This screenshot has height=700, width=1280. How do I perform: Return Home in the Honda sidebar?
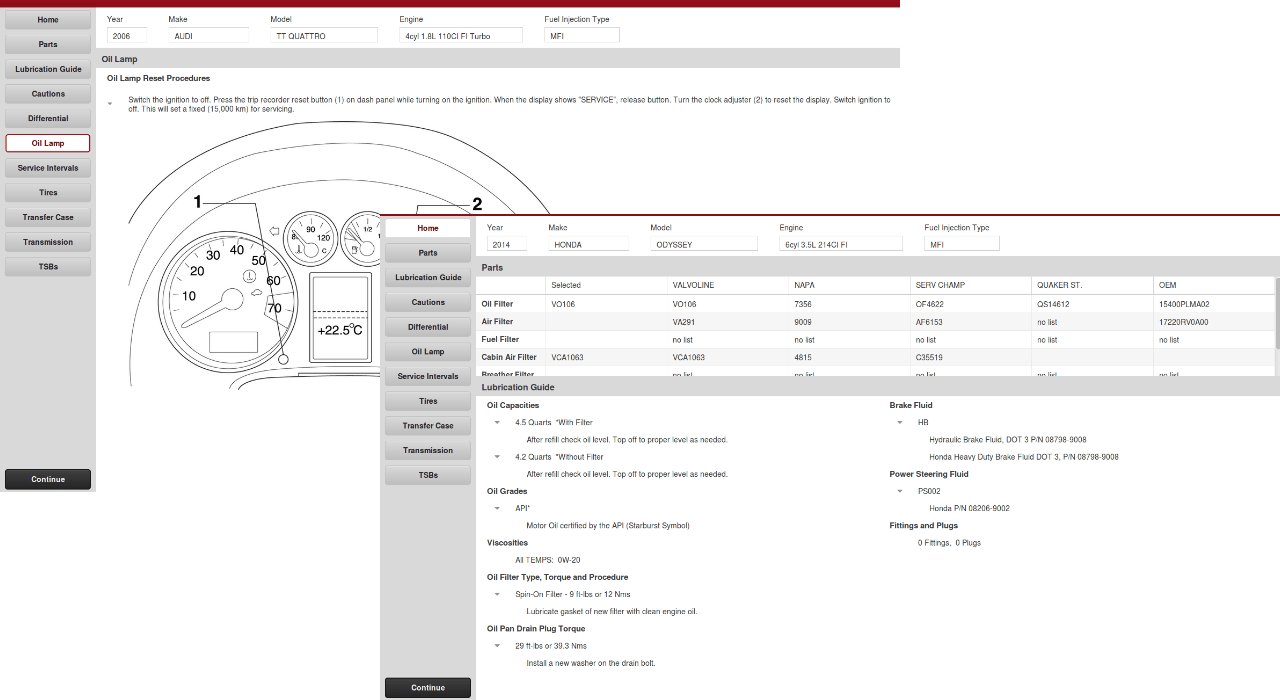point(427,228)
